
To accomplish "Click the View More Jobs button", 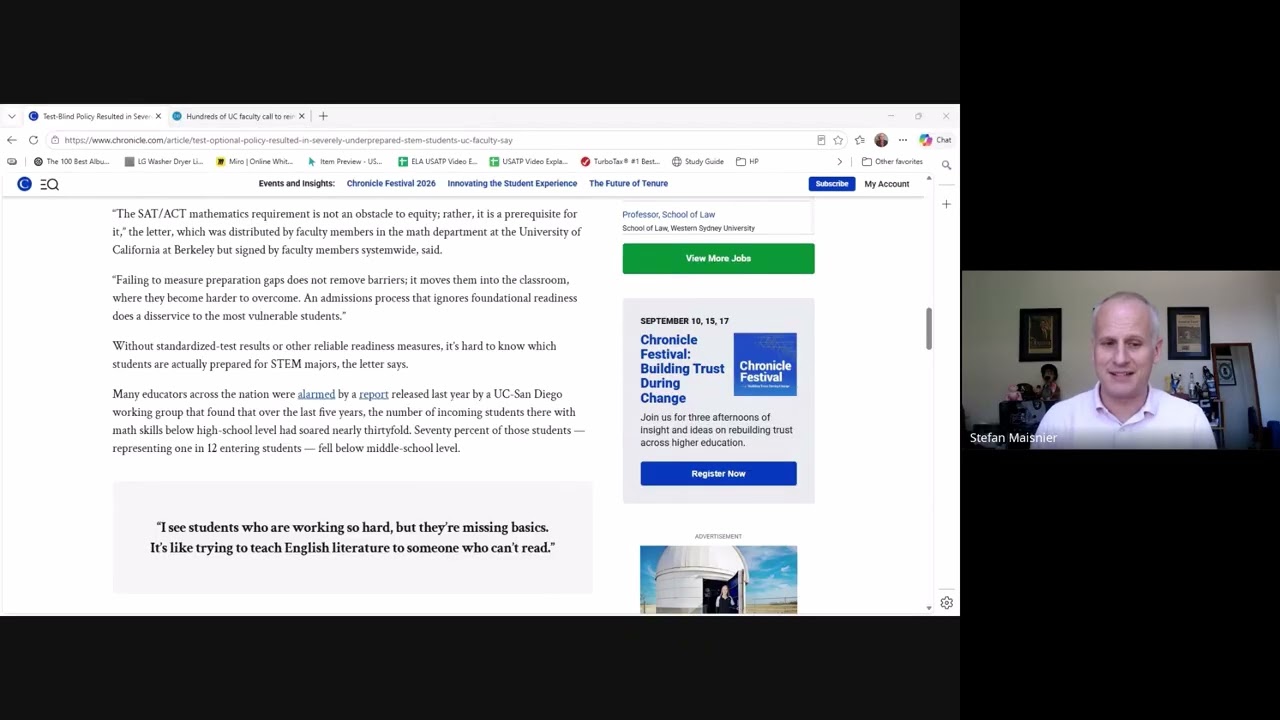I will click(x=718, y=258).
